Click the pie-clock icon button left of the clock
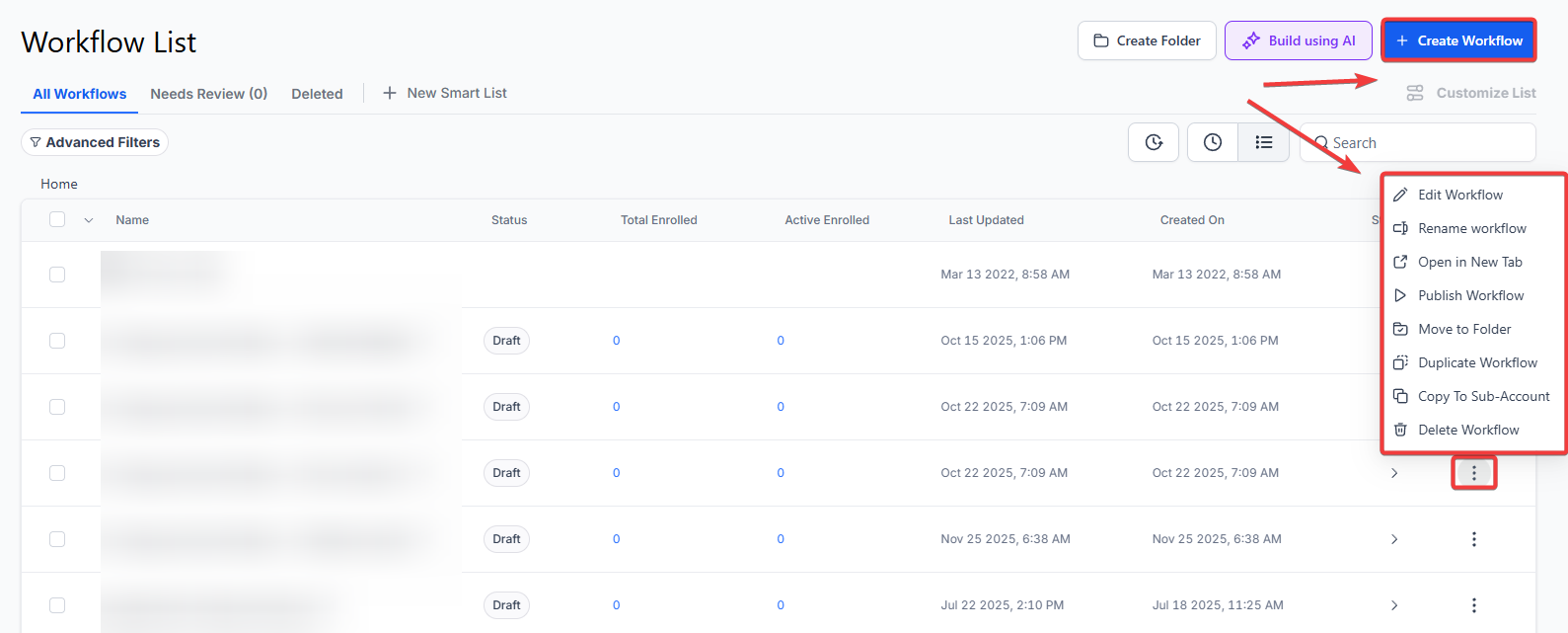This screenshot has height=633, width=1568. [1153, 142]
